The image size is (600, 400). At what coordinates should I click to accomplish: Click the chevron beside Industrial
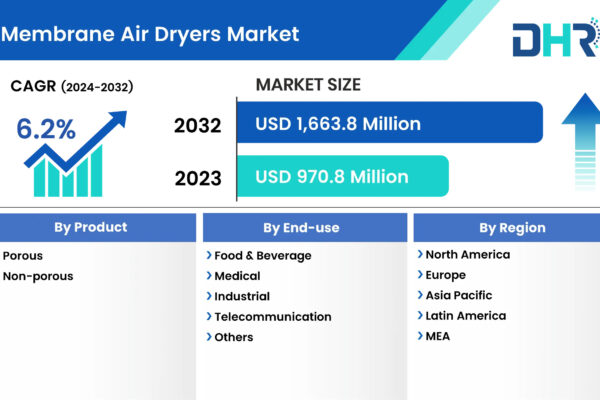coord(209,296)
